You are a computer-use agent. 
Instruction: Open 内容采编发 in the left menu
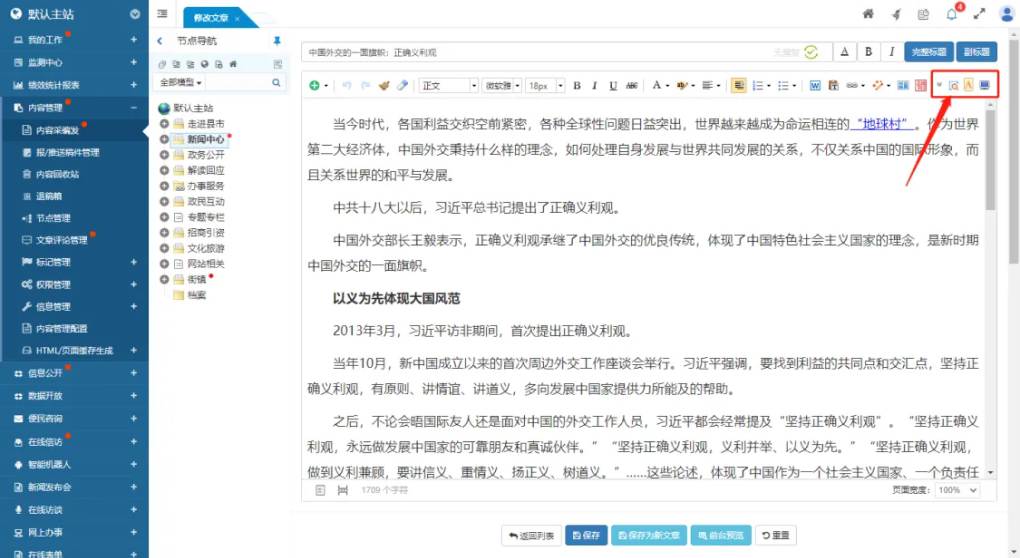58,129
